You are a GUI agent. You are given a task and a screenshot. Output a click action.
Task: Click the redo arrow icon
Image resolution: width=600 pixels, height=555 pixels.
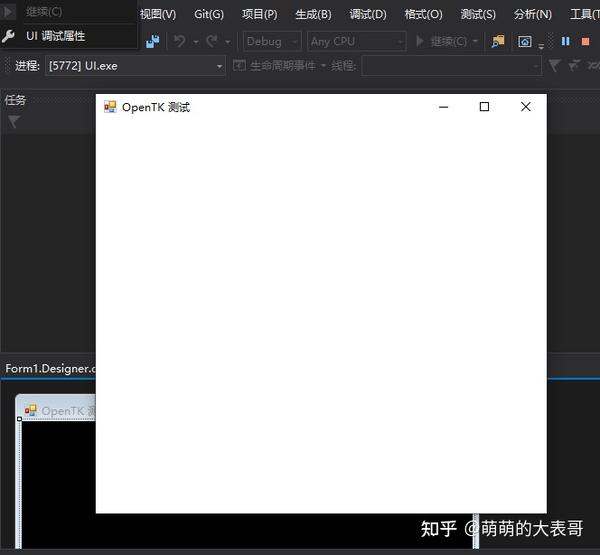tap(212, 41)
